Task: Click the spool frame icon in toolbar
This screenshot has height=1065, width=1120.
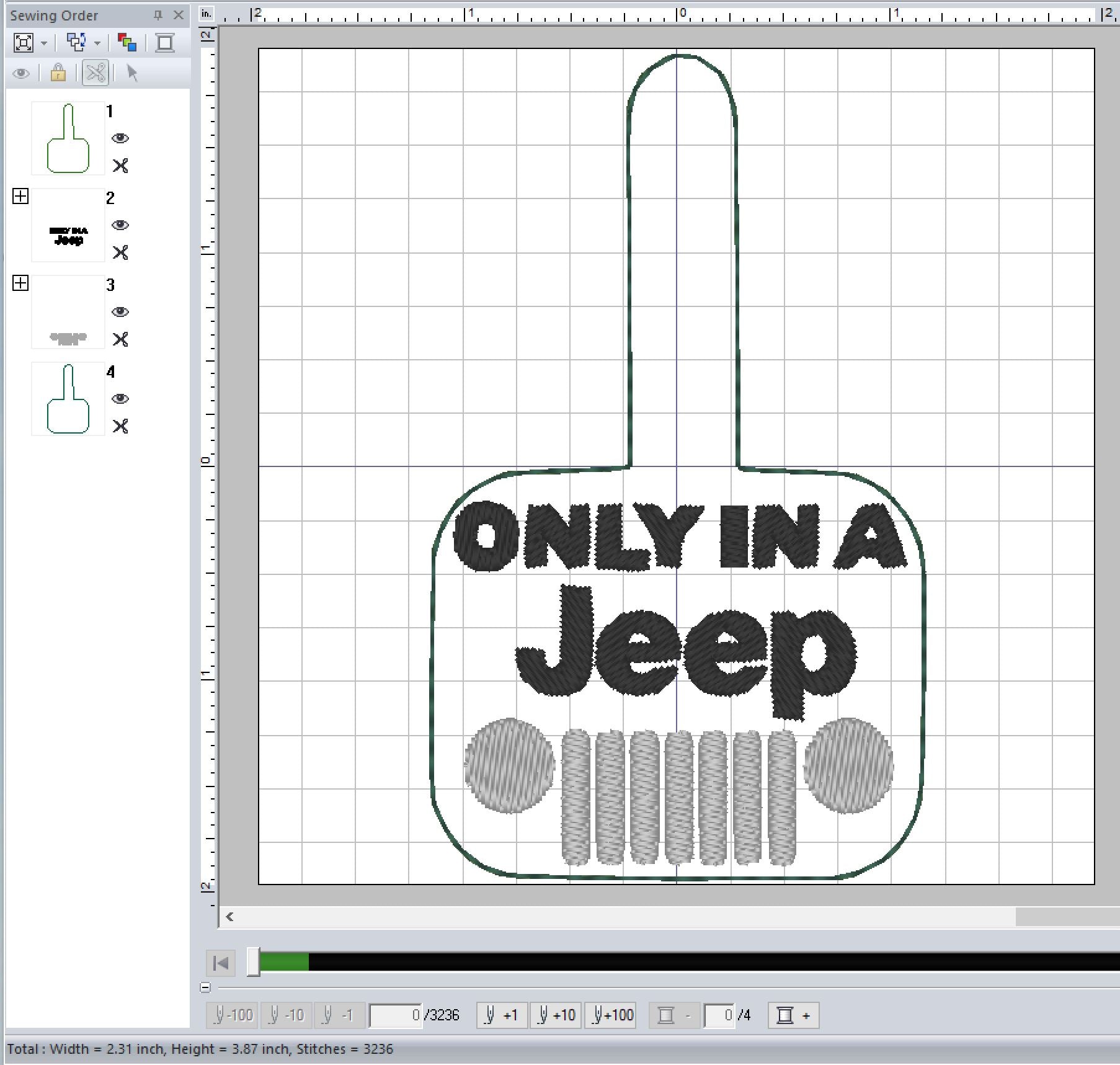Action: (165, 43)
